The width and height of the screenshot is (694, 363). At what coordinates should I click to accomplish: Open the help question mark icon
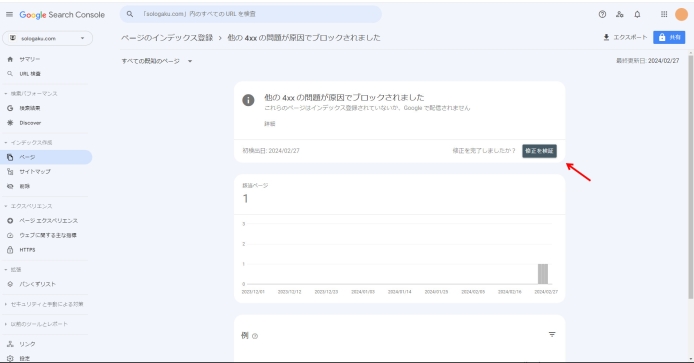coord(602,14)
